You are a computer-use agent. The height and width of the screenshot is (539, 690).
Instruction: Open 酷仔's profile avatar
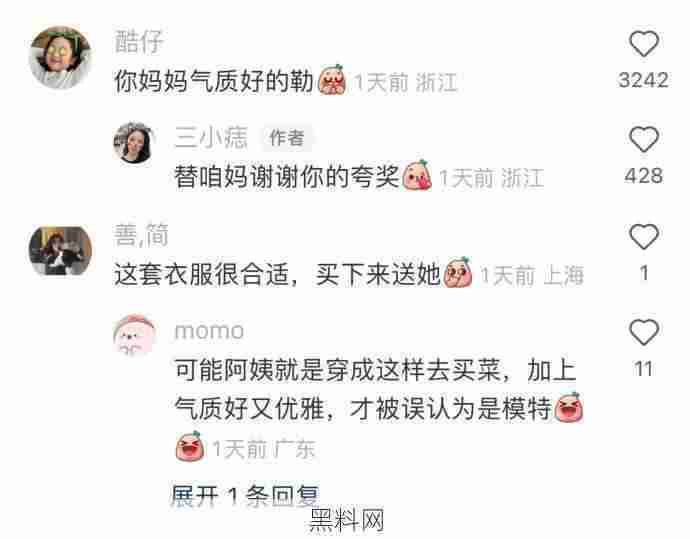(60, 57)
